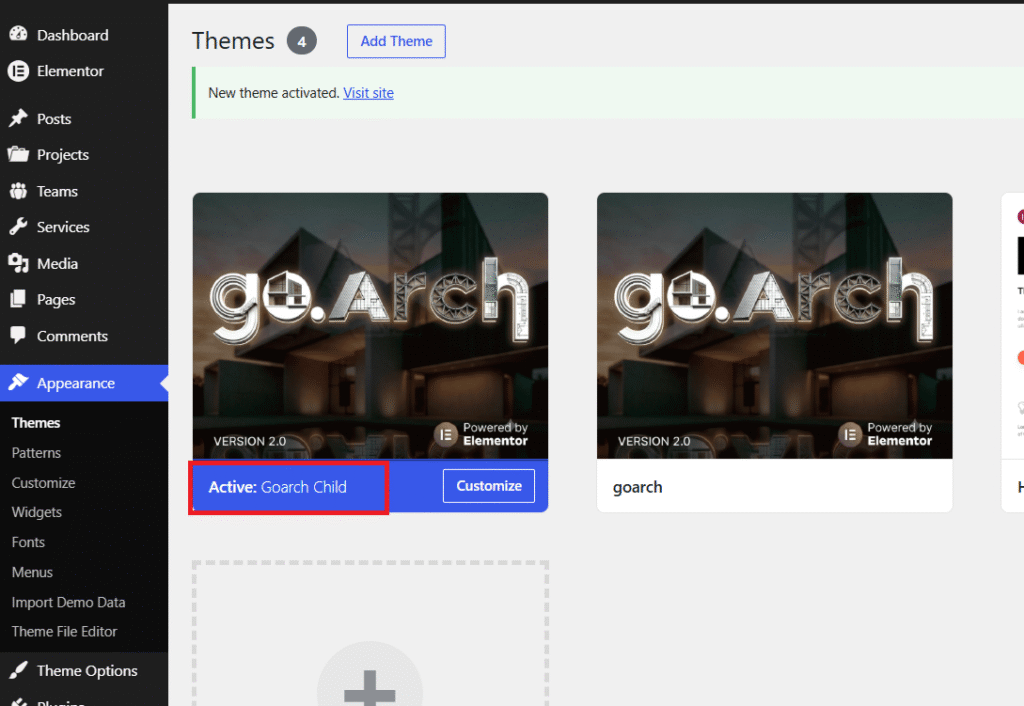The image size is (1024, 706).
Task: Open the Patterns submenu item
Action: (x=36, y=453)
